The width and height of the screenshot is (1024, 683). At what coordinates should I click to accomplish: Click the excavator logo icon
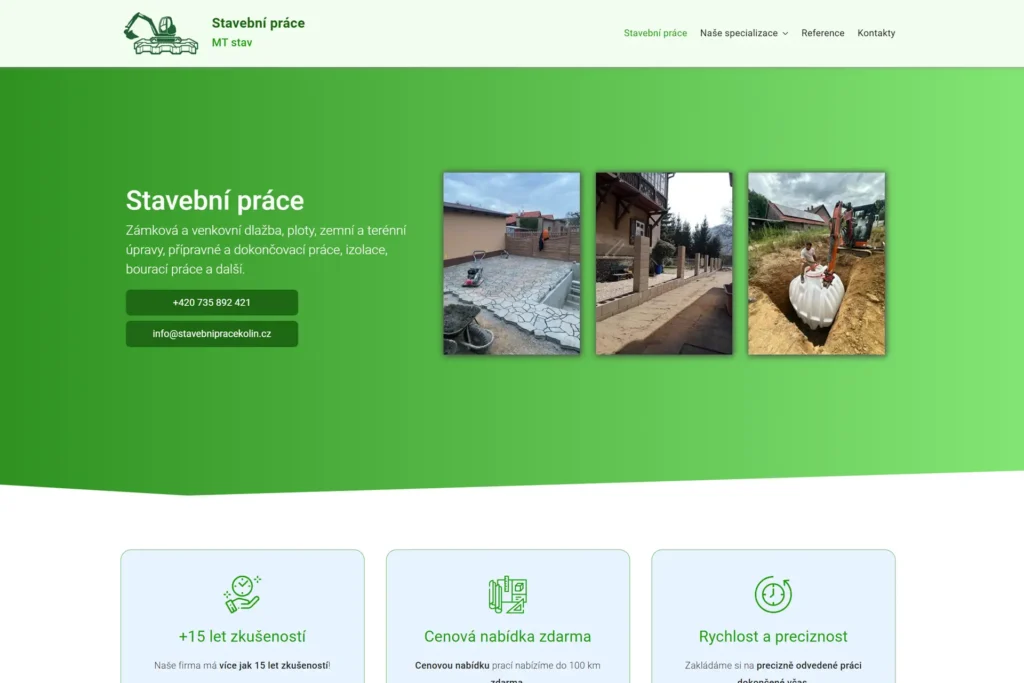[x=161, y=33]
